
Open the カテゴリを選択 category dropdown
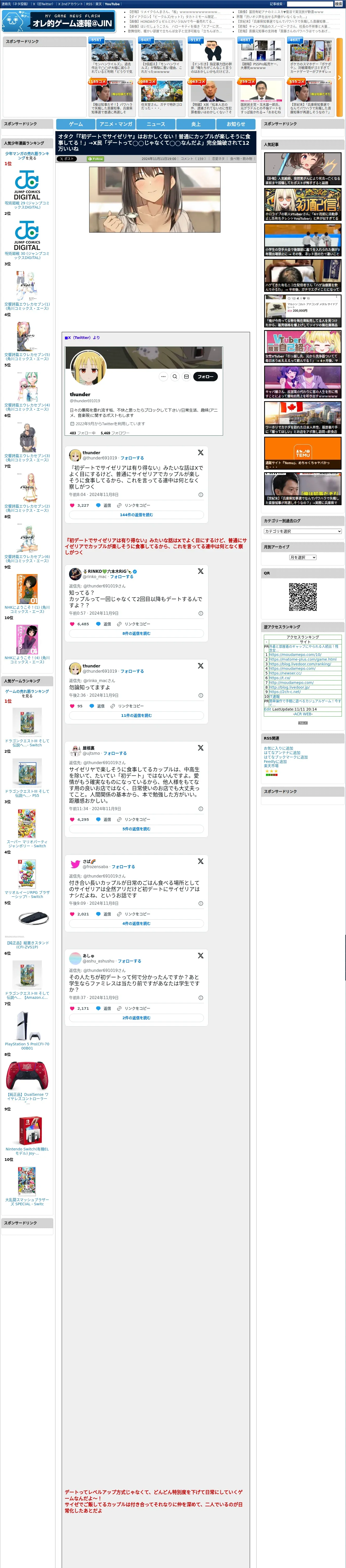click(x=303, y=531)
